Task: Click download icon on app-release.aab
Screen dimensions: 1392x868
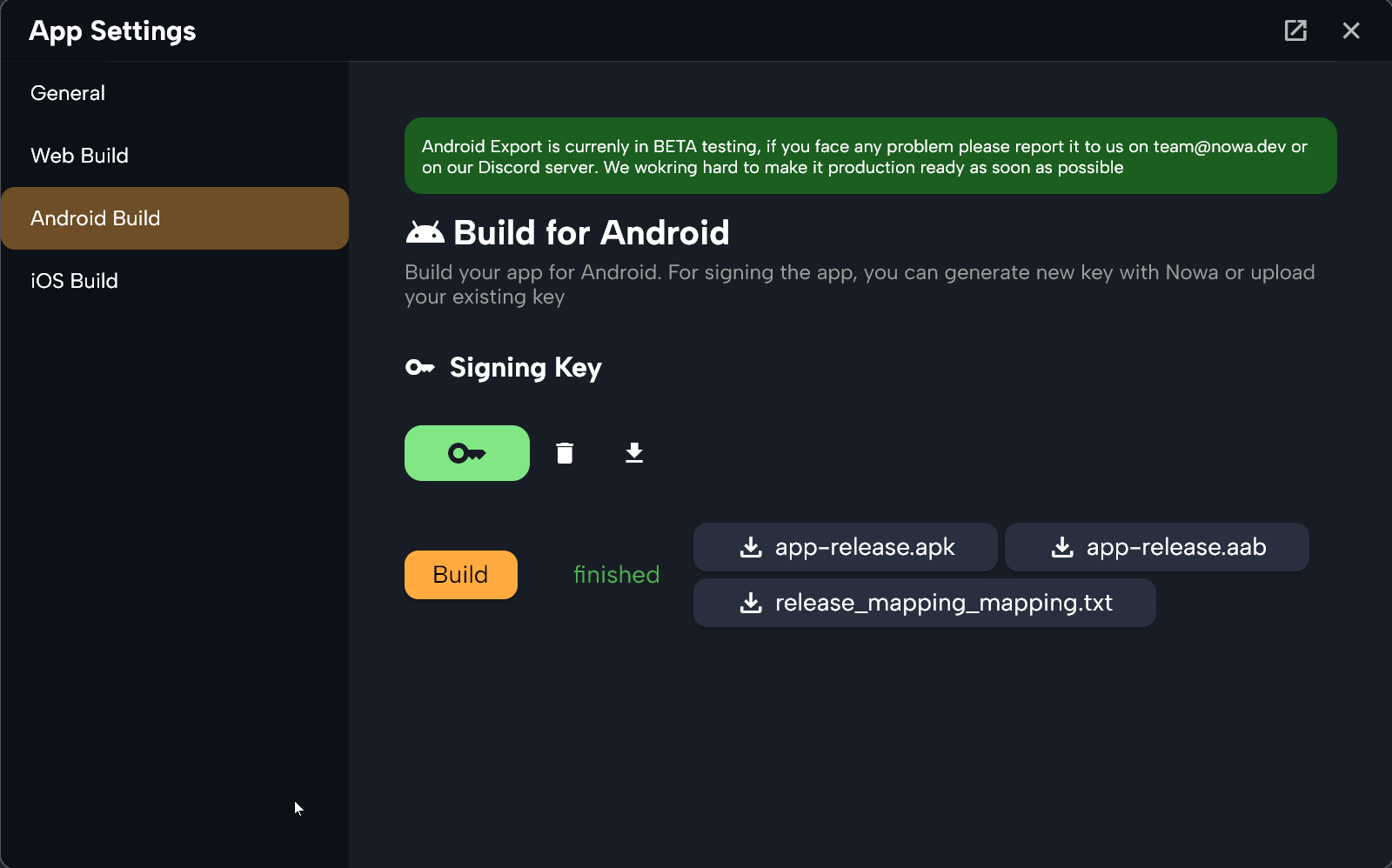Action: click(1062, 547)
